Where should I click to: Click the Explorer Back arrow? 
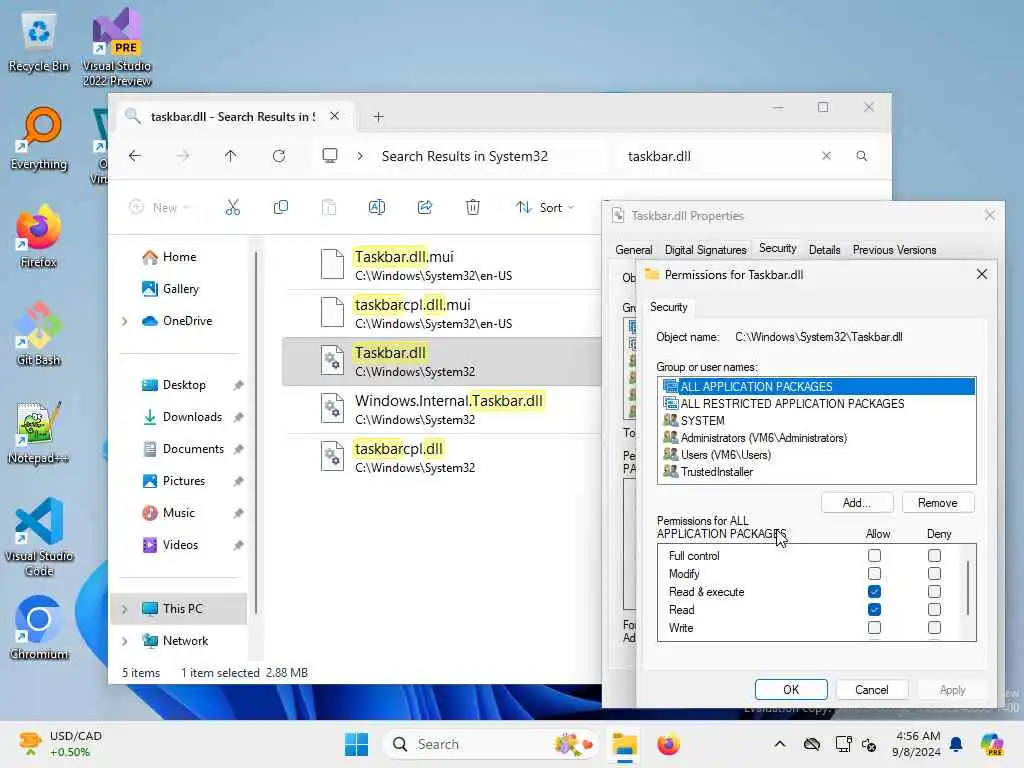135,156
